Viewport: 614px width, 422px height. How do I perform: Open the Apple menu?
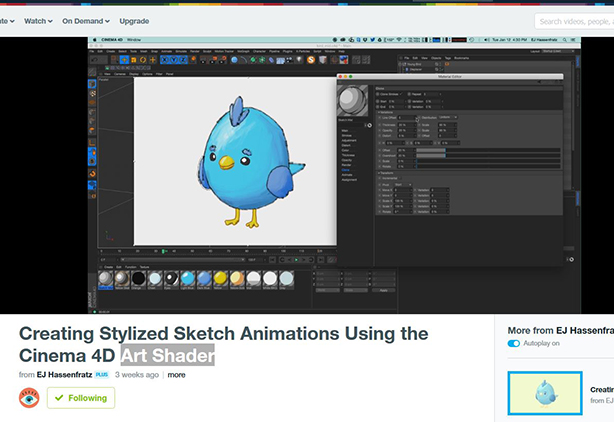(94, 40)
